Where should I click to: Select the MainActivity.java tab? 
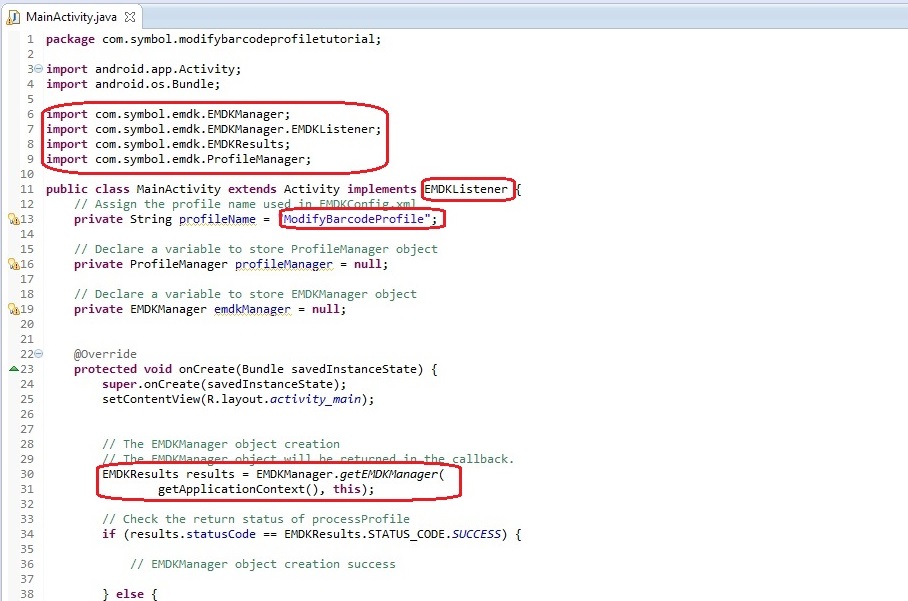click(x=72, y=16)
